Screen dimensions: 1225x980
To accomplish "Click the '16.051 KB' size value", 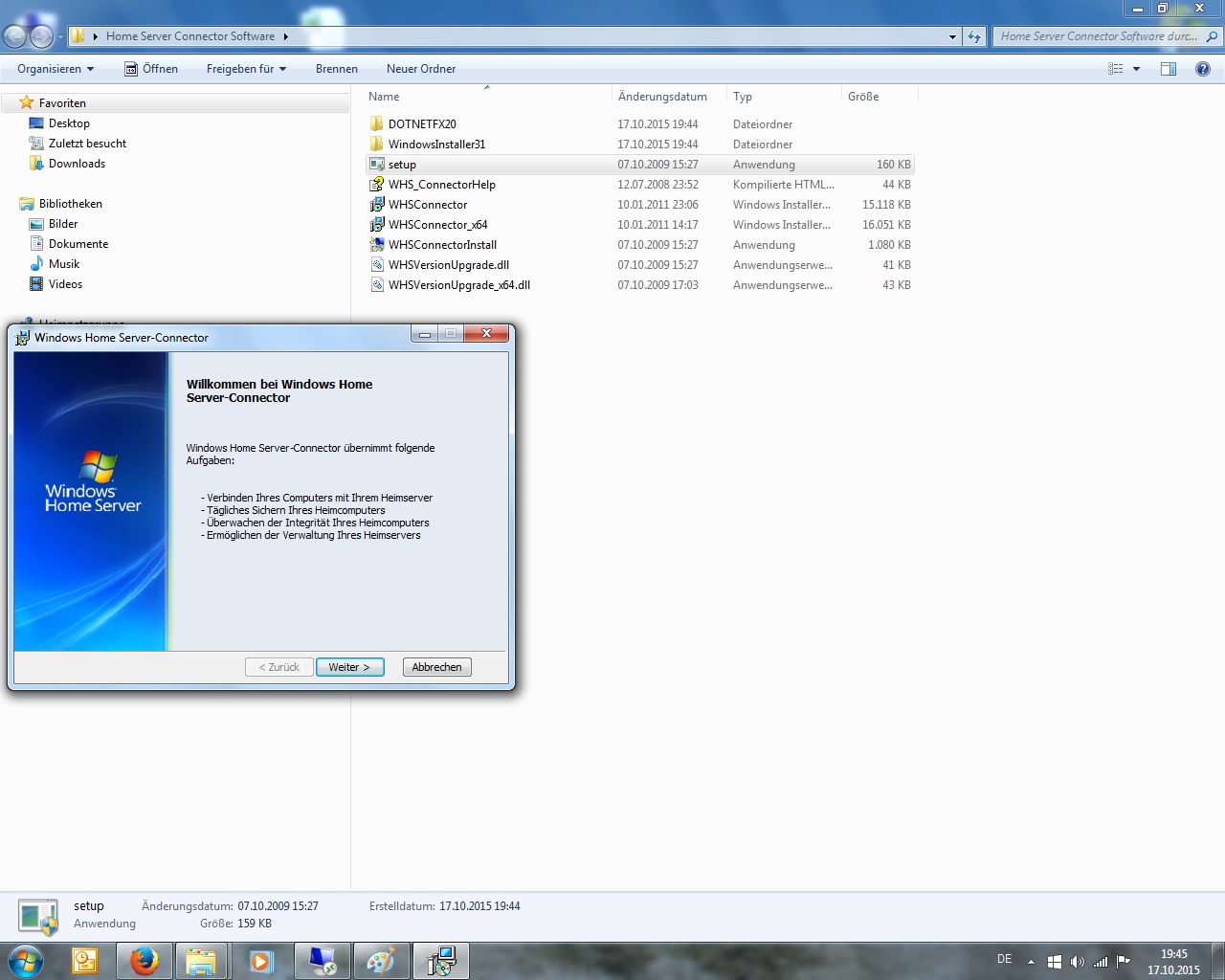I will coord(886,225).
